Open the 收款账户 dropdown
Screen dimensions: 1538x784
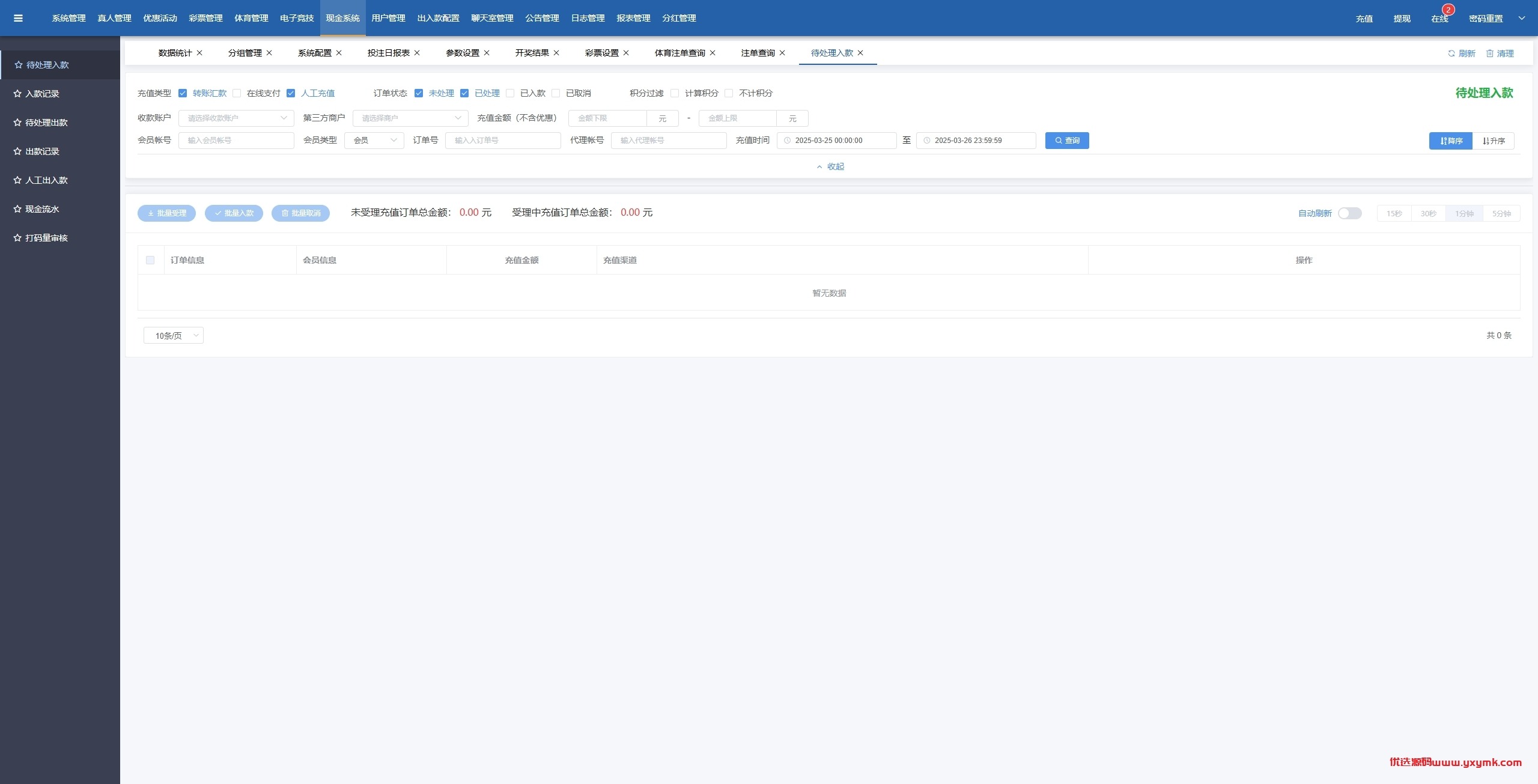tap(236, 118)
